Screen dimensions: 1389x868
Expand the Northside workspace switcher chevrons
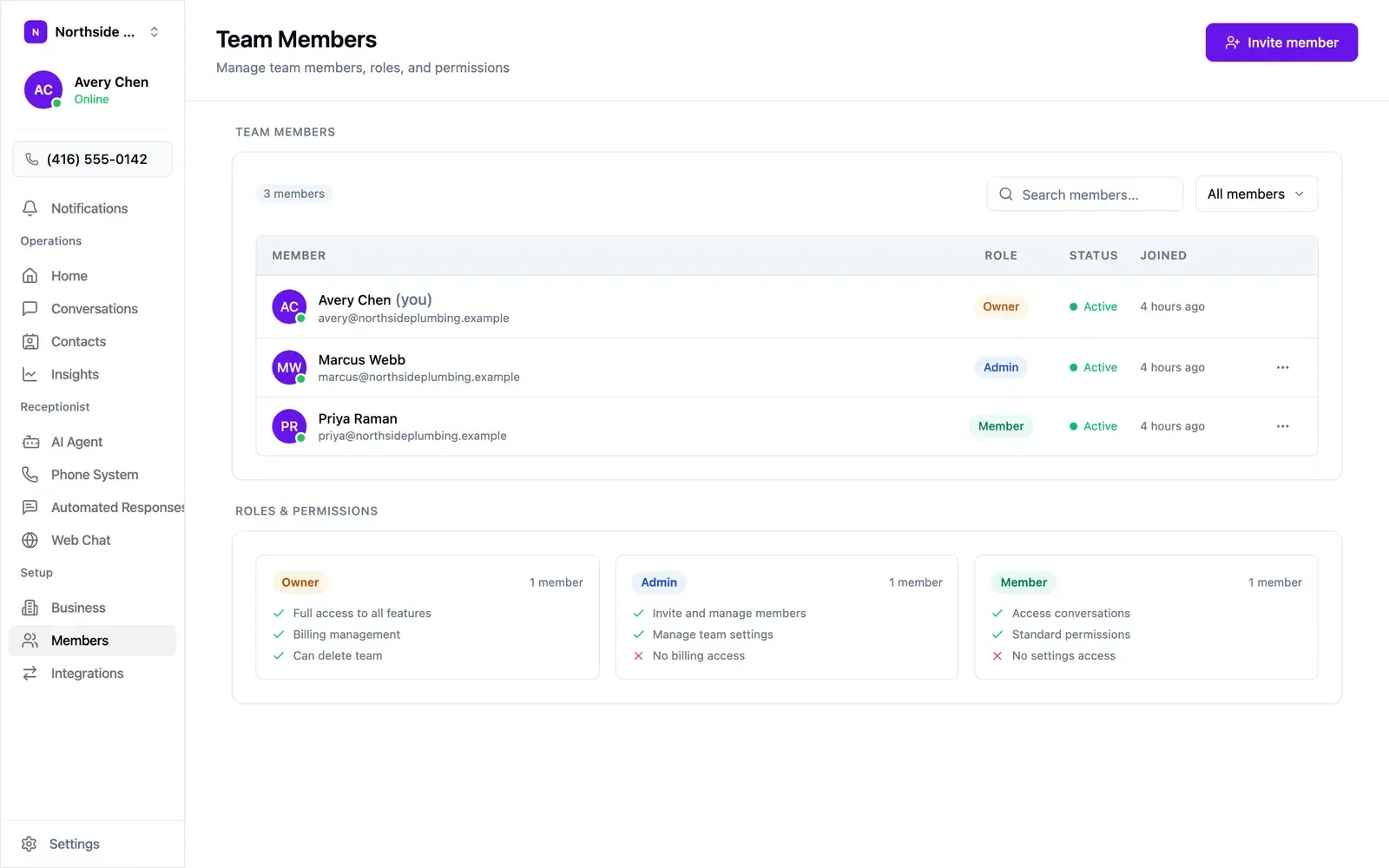155,32
